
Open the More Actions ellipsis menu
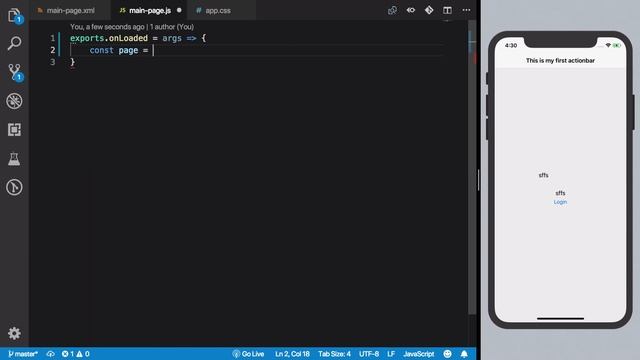click(466, 10)
